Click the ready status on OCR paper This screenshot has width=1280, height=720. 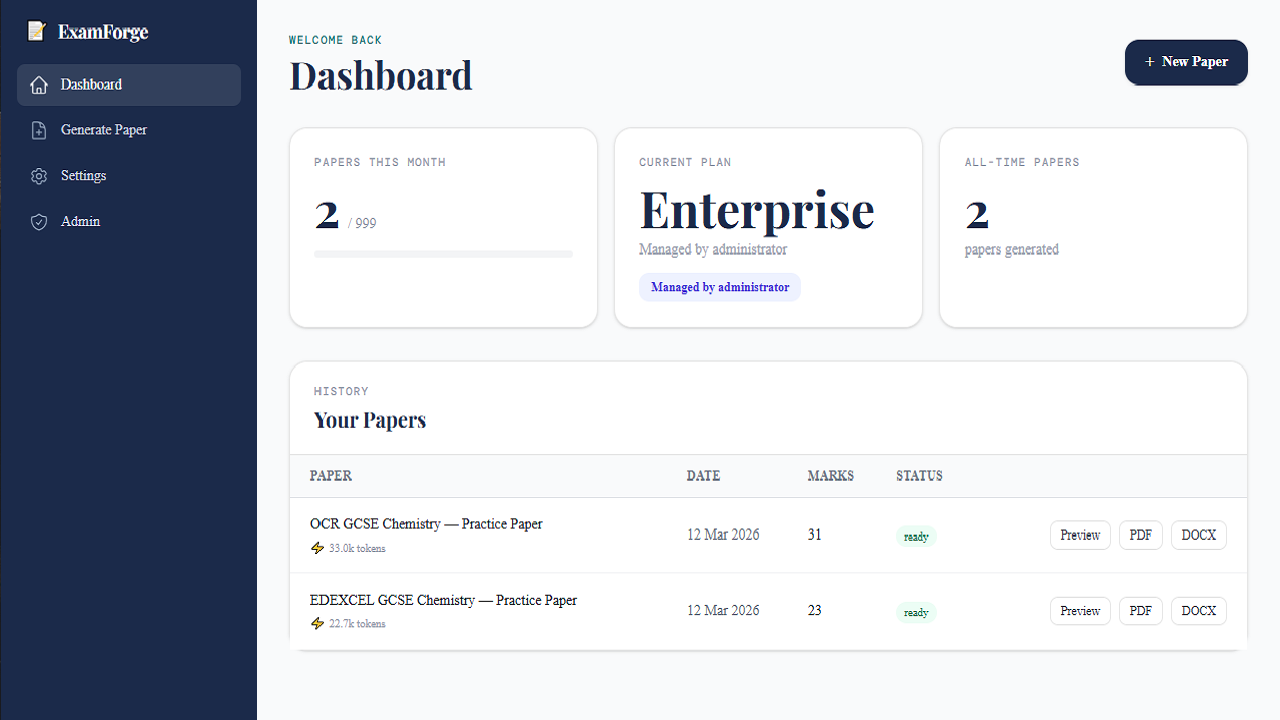[916, 537]
